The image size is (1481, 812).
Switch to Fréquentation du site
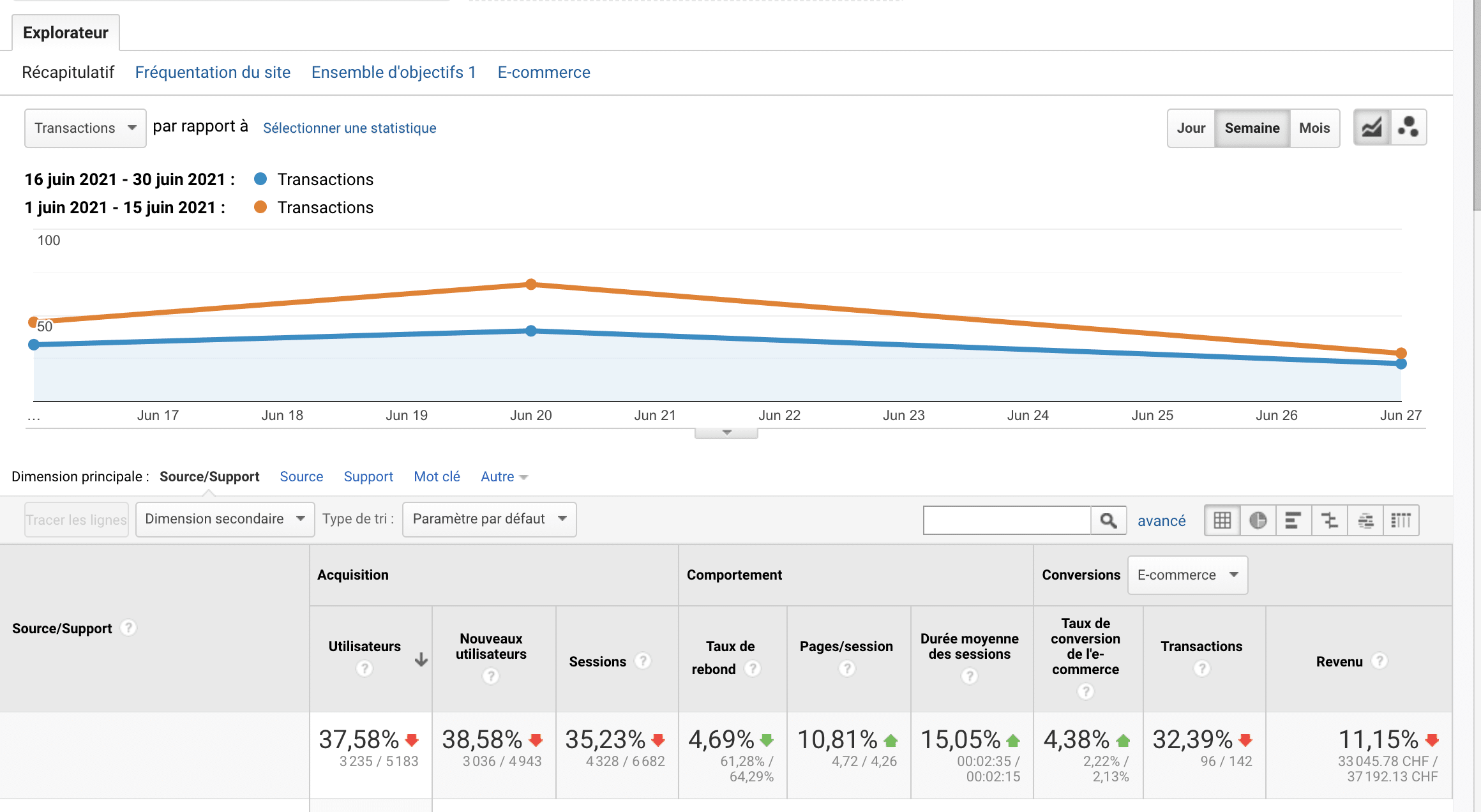coord(213,72)
